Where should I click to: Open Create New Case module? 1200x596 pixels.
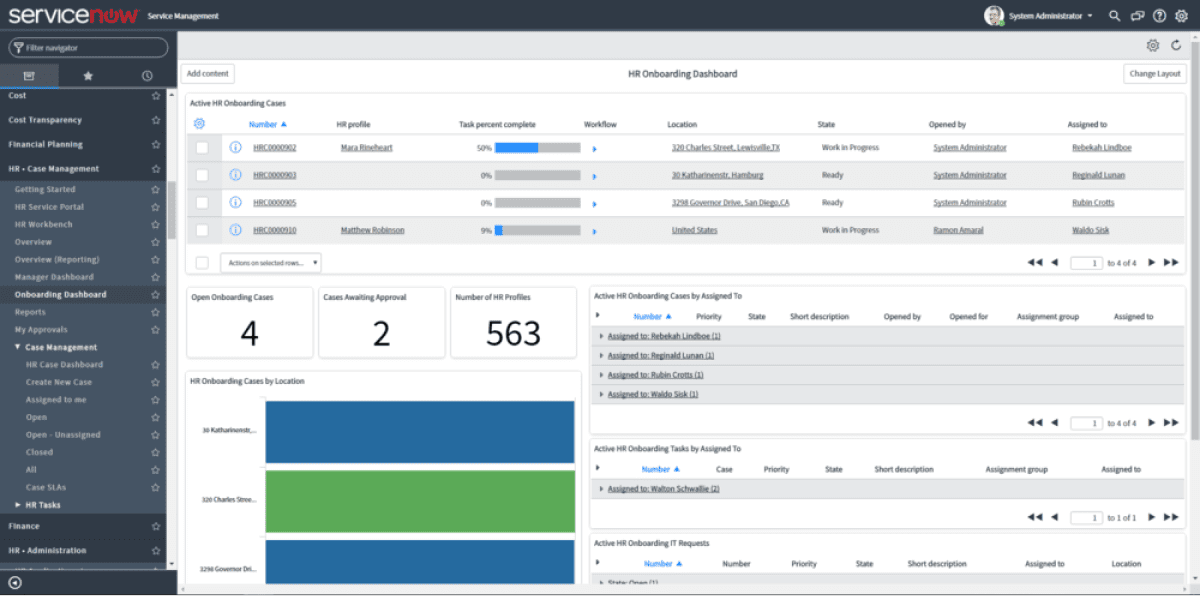(59, 382)
